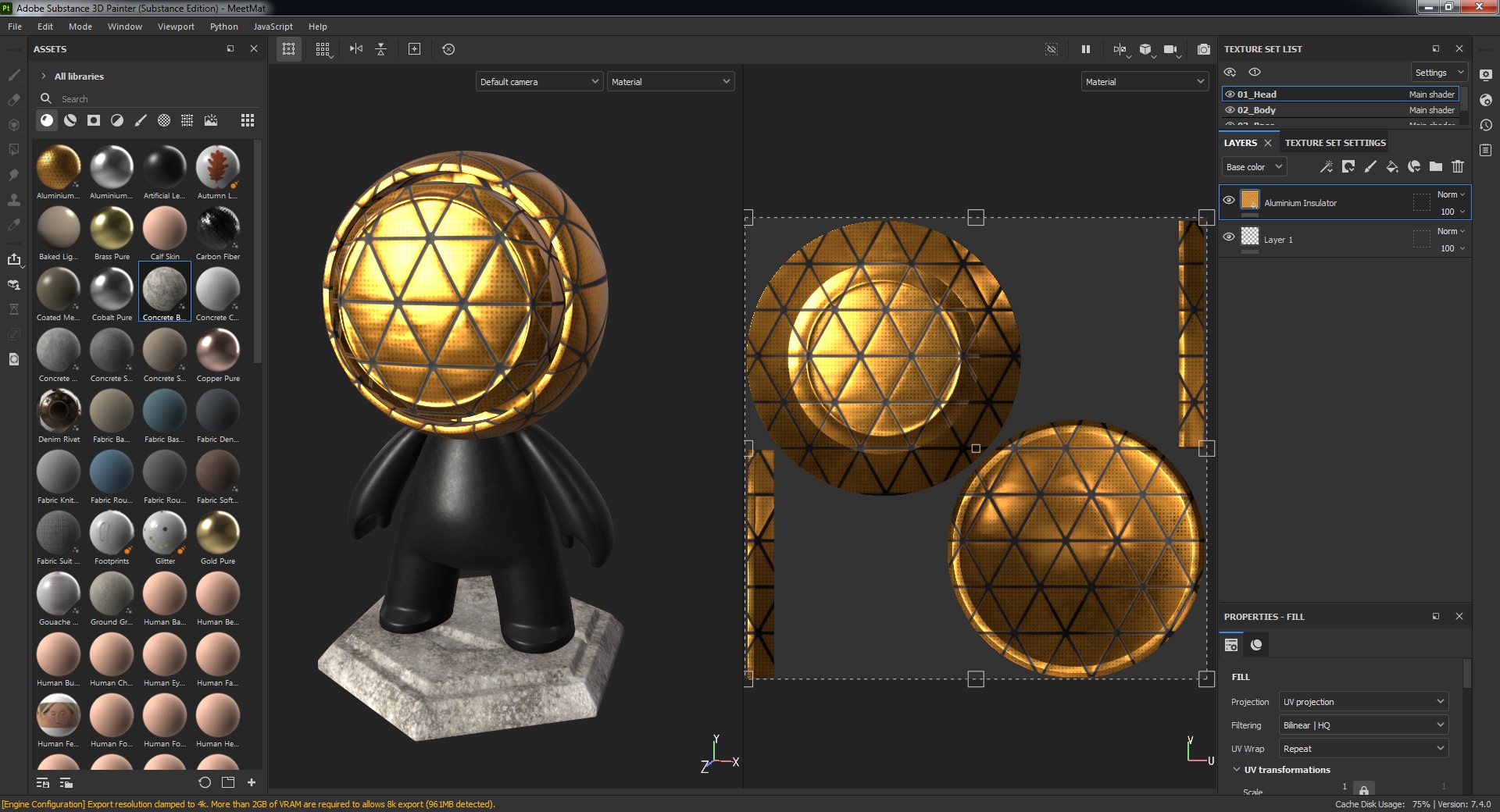
Task: Click the add fill layer bucket icon
Action: [1391, 166]
